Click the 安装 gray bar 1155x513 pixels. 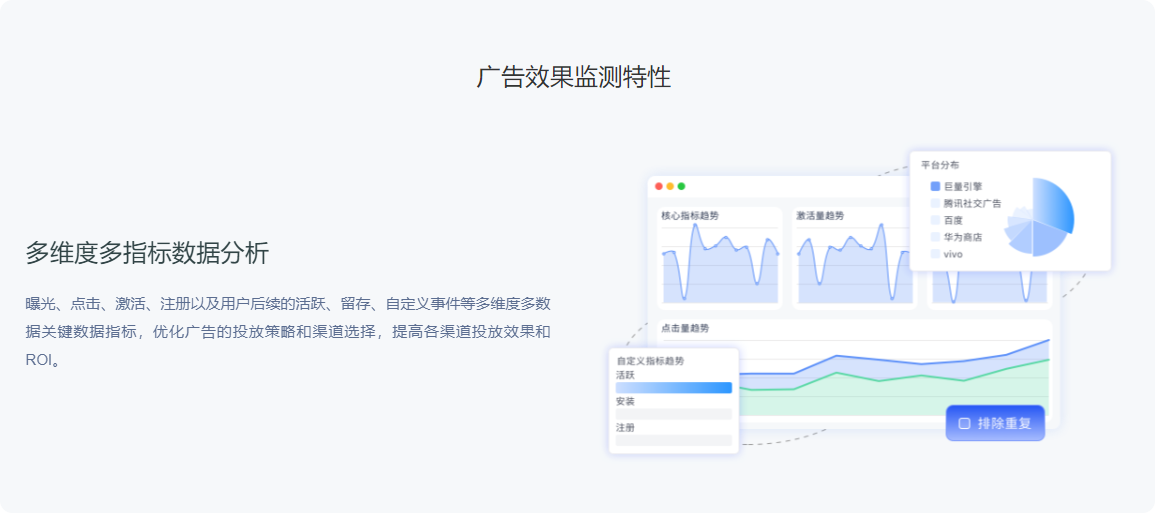coord(674,414)
